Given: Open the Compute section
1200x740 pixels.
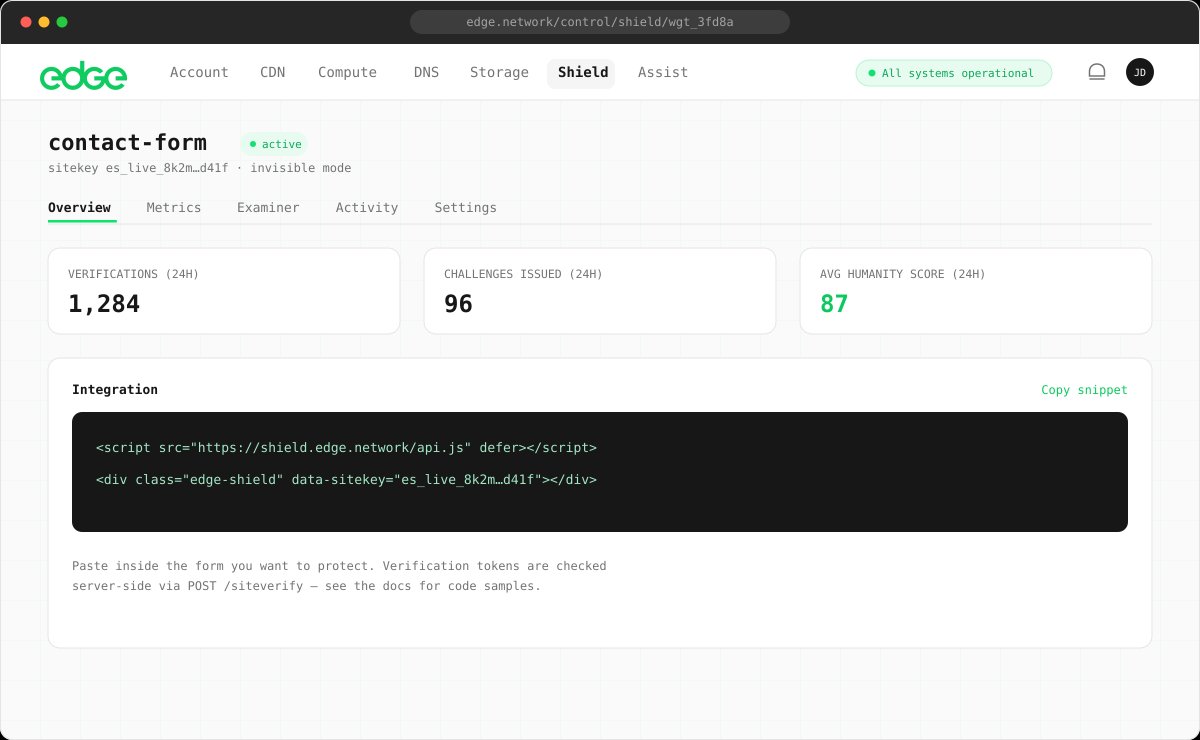Looking at the screenshot, I should click(347, 72).
